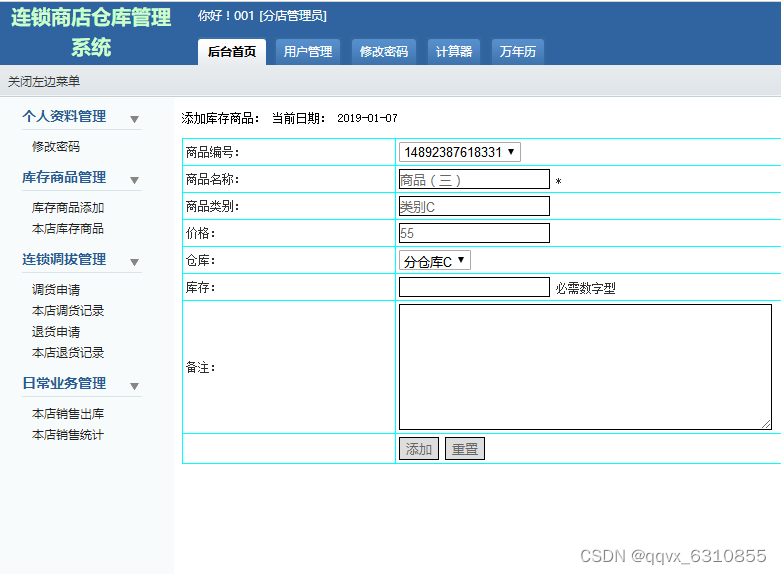Select 库存商品管理 menu heading
This screenshot has height=574, width=781.
click(64, 177)
